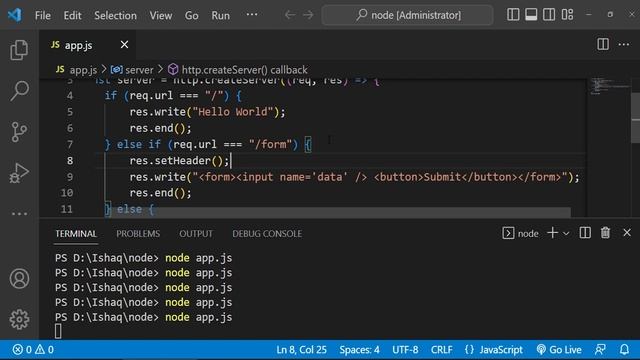Open the Explorer view in activity bar
Image resolution: width=640 pixels, height=360 pixels.
[x=19, y=50]
